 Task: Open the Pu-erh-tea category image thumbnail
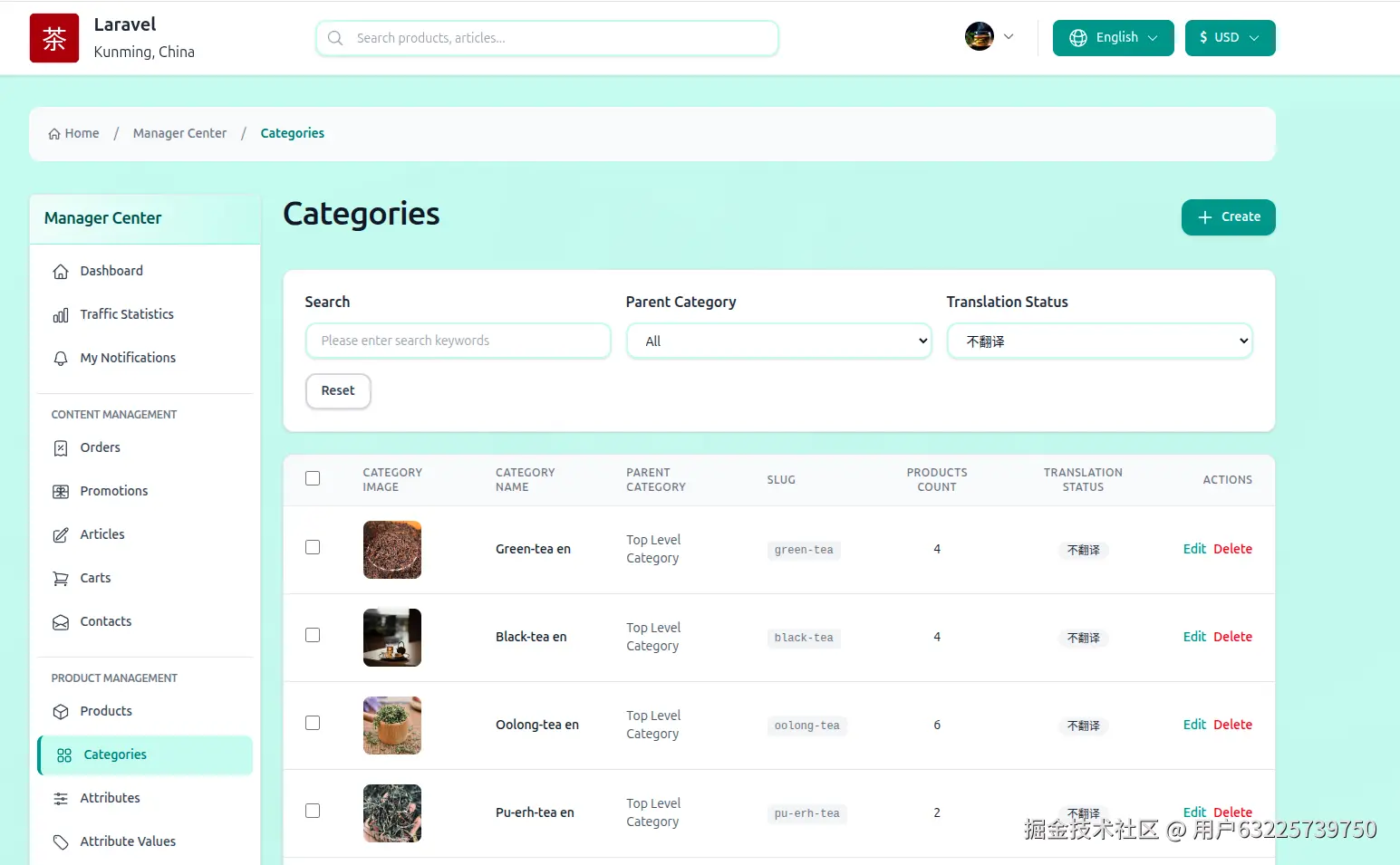click(x=392, y=813)
